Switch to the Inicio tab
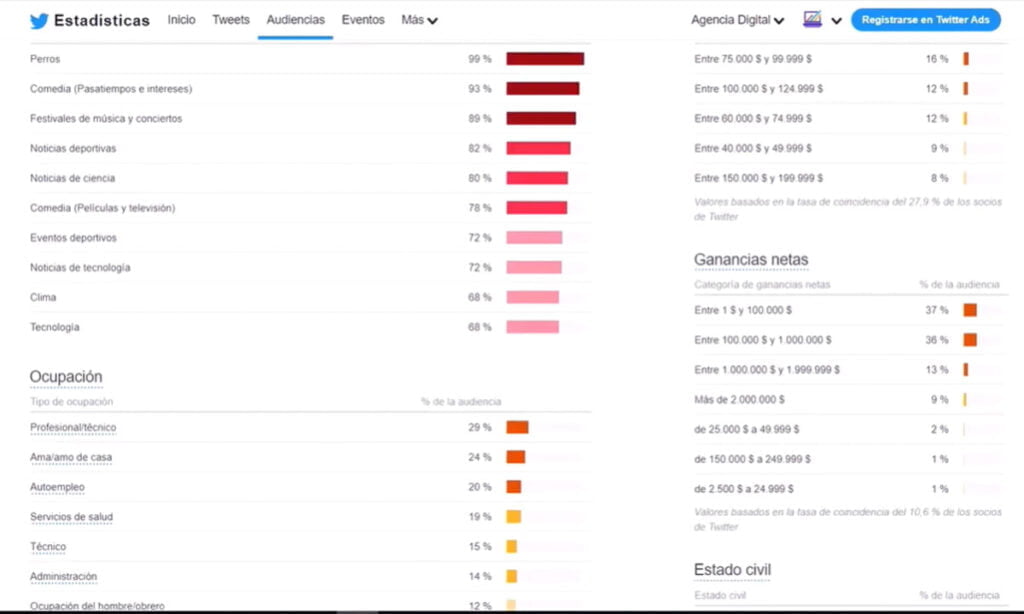Viewport: 1024px width, 614px height. 181,19
